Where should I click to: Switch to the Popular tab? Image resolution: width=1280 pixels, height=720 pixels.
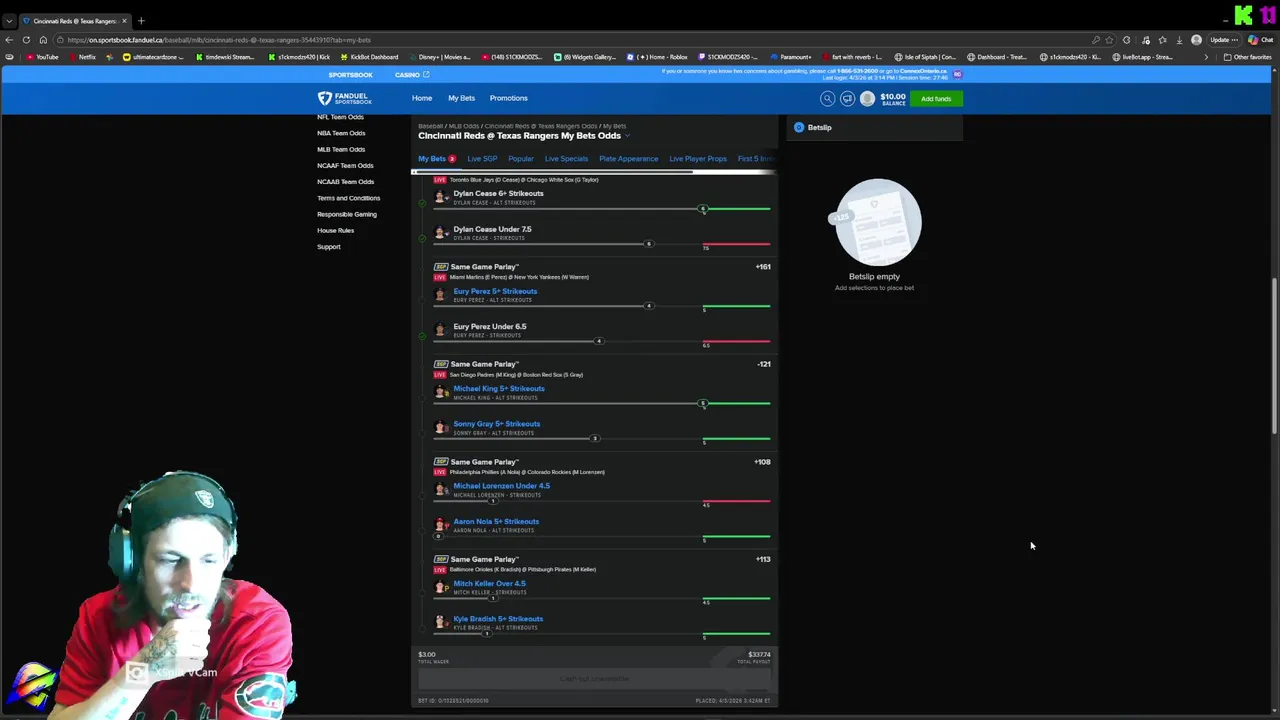[521, 159]
